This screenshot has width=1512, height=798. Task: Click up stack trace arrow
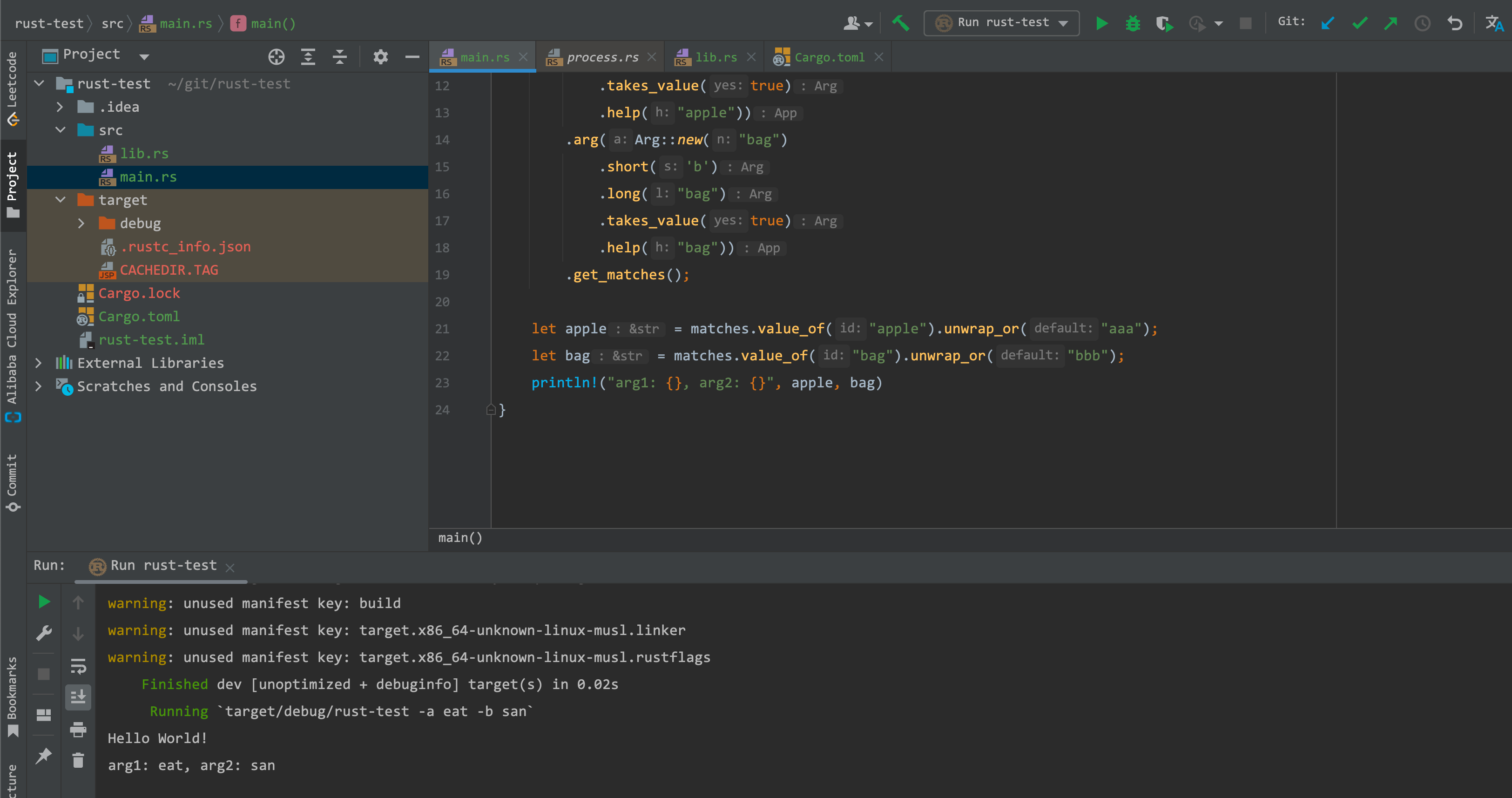[77, 602]
